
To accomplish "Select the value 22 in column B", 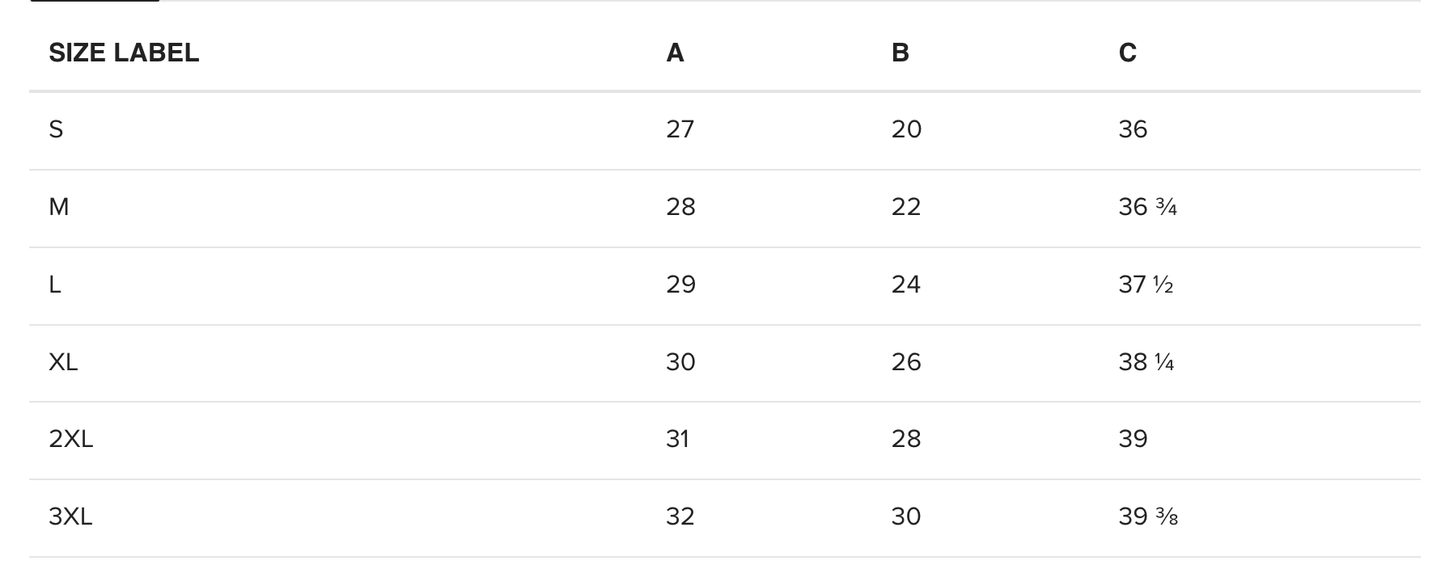I will click(x=906, y=207).
